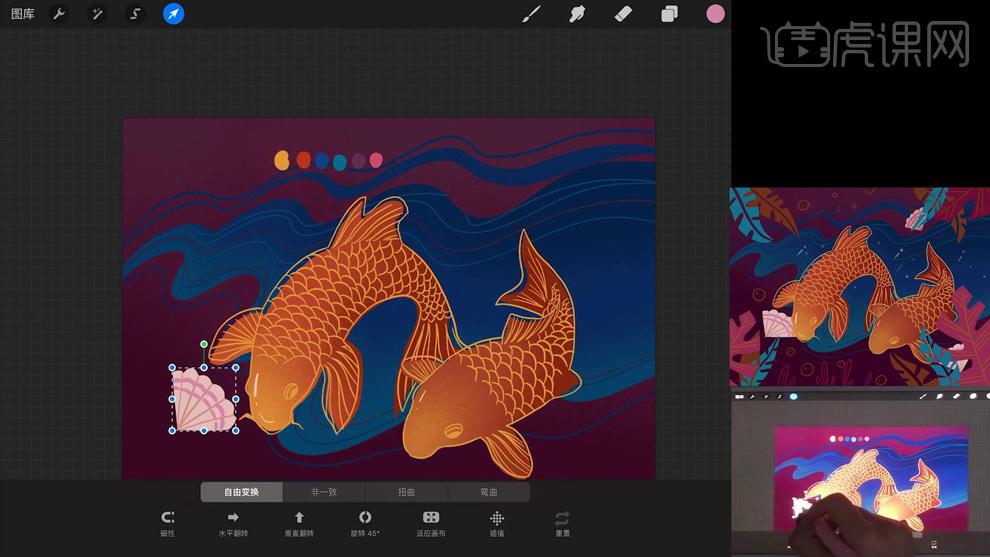Click top-middle edge handle of shell box
The height and width of the screenshot is (557, 990).
(204, 368)
